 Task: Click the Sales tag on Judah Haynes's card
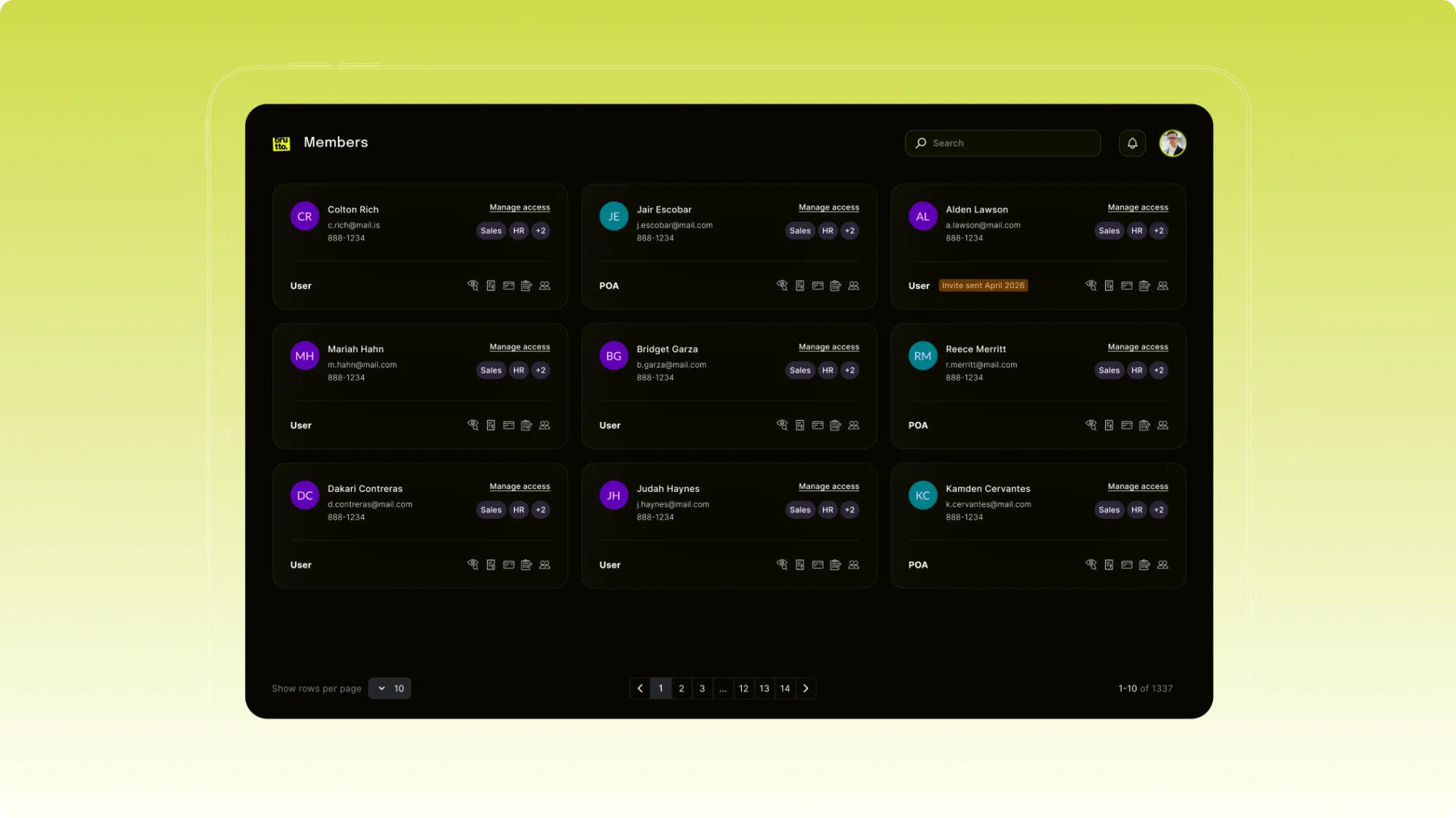(800, 510)
